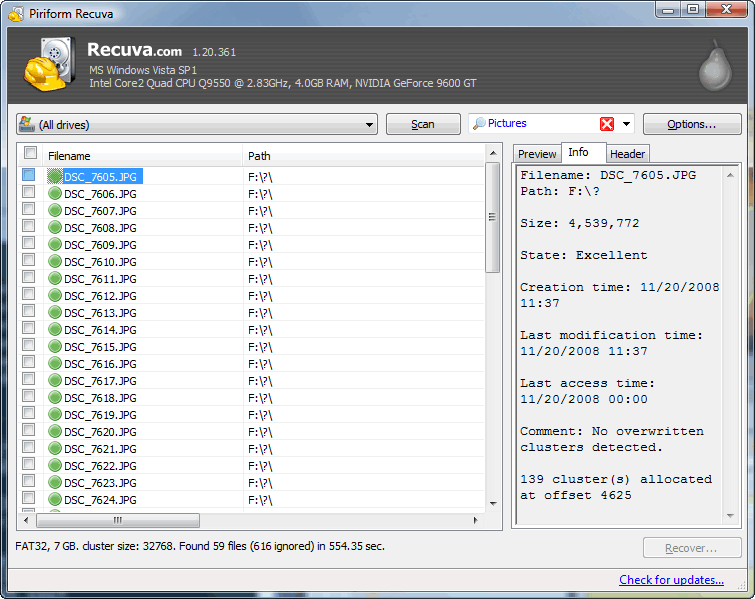This screenshot has width=755, height=599.
Task: Sort by the Filename column header
Action: coord(143,156)
